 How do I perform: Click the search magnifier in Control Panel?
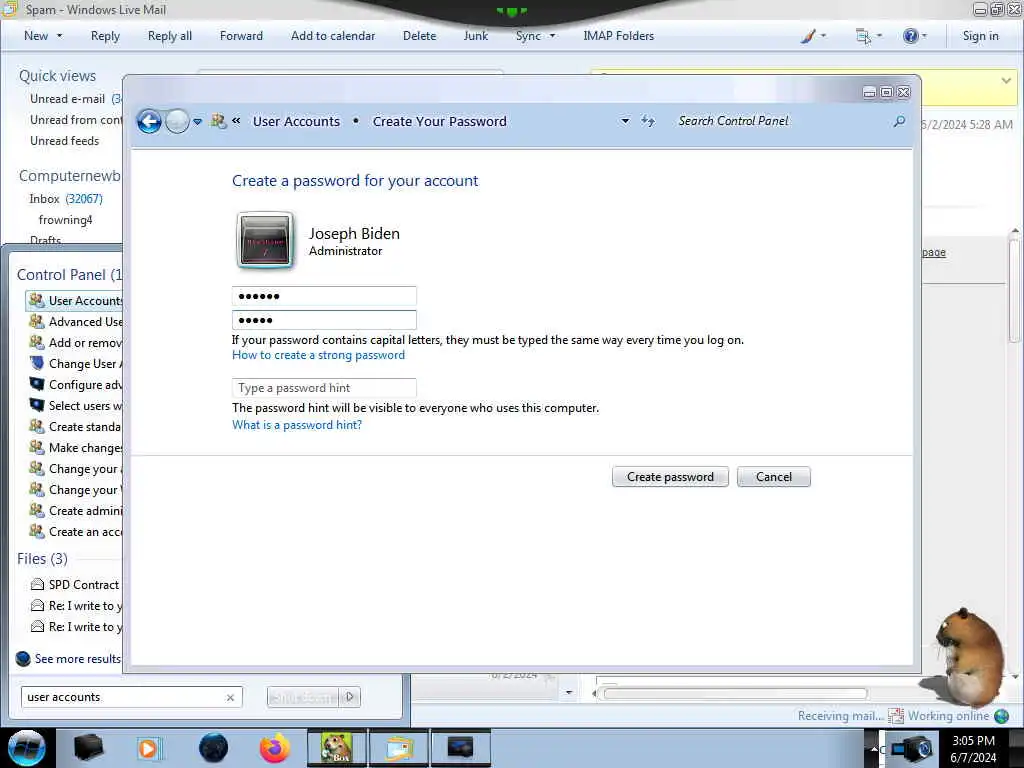[x=899, y=121]
